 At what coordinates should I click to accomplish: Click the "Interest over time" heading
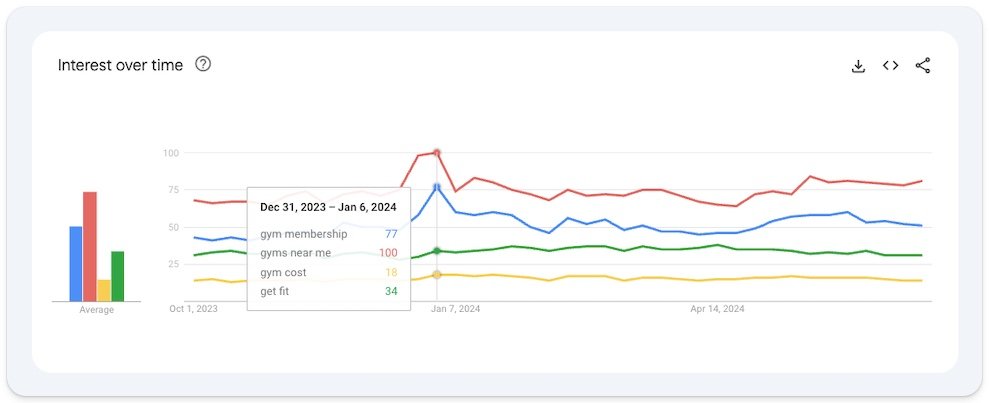click(120, 65)
